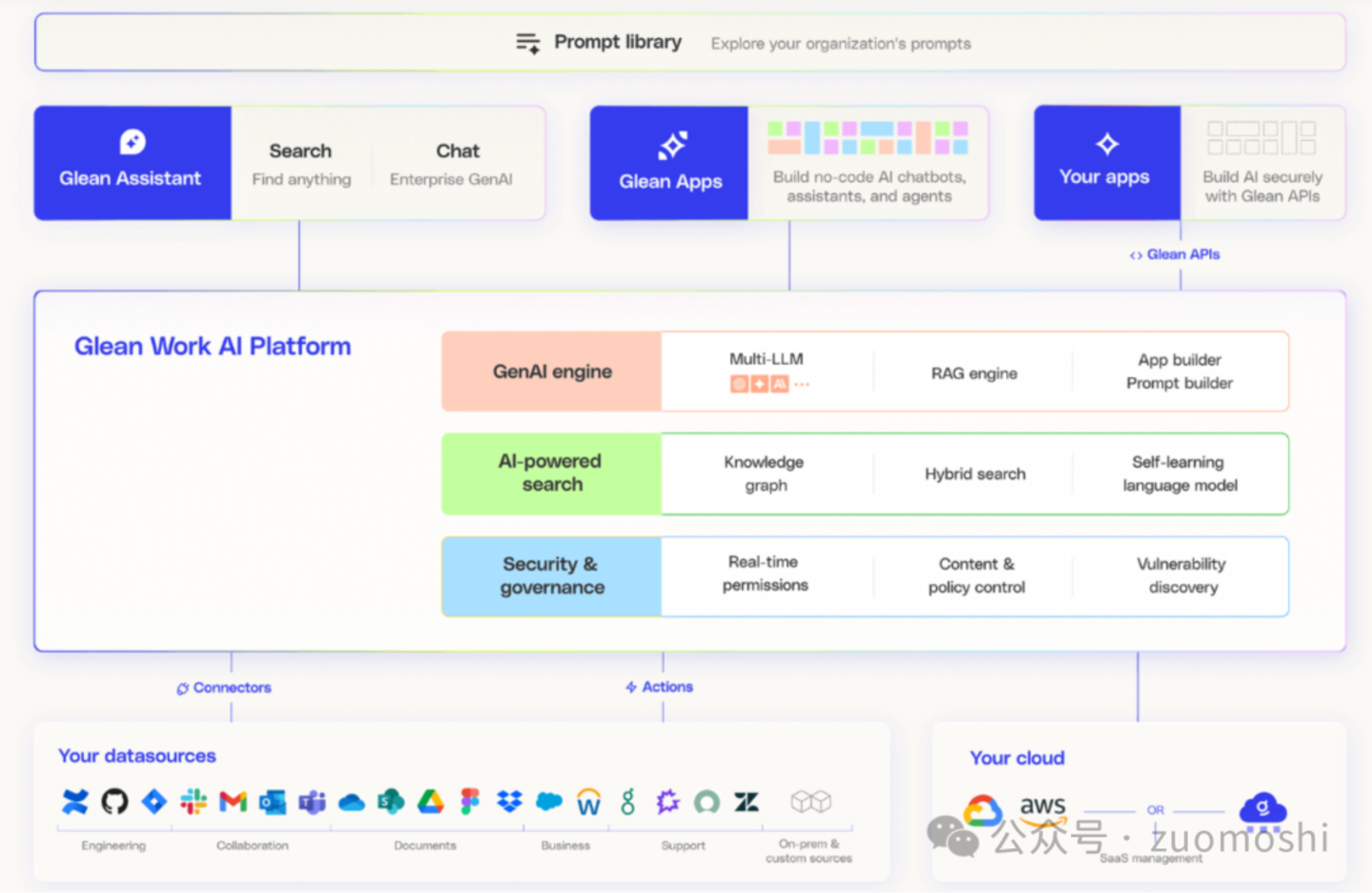Click the Zendesk icon under Support
This screenshot has width=1372, height=893.
(x=747, y=802)
